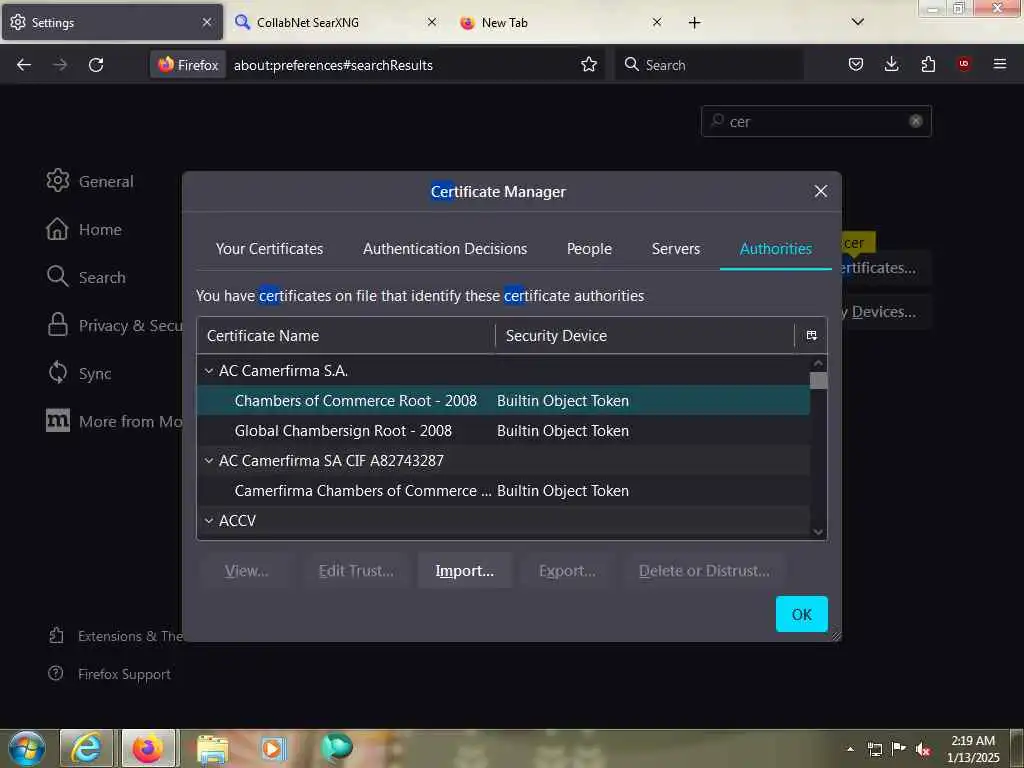Screen dimensions: 1024x768
Task: Open the Windows Start menu
Action: click(26, 748)
